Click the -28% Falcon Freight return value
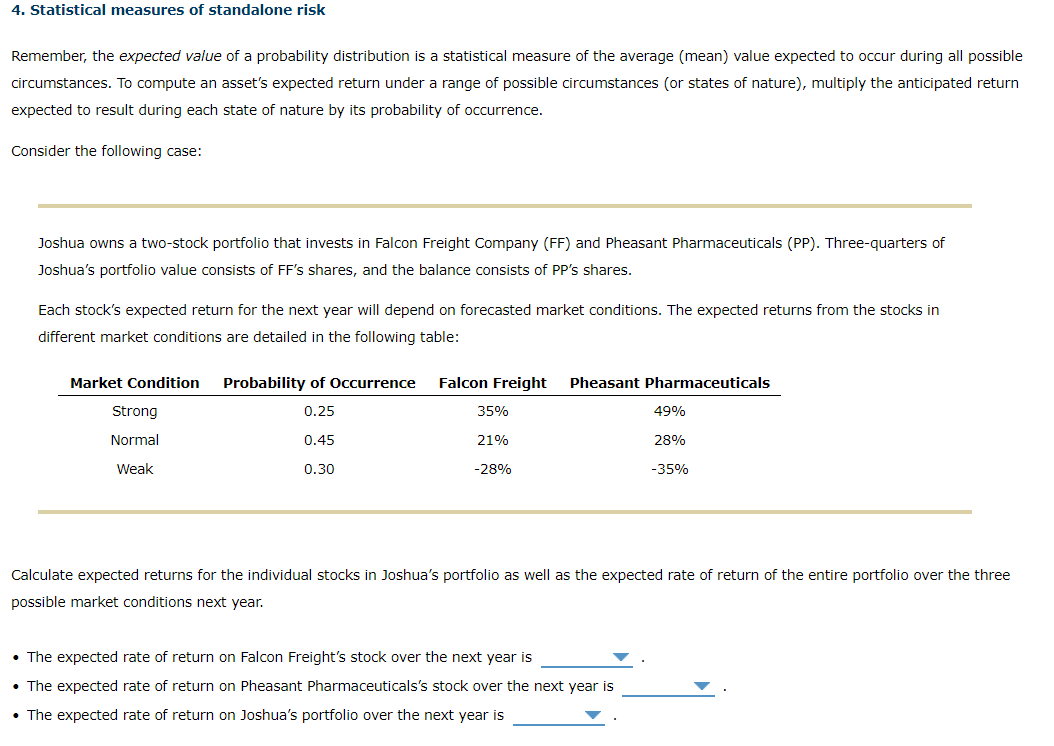 (492, 468)
